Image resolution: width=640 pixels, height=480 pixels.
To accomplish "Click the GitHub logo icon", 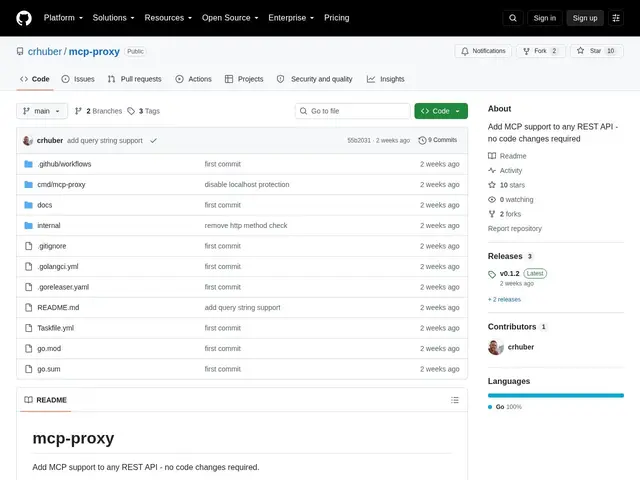I will point(24,18).
